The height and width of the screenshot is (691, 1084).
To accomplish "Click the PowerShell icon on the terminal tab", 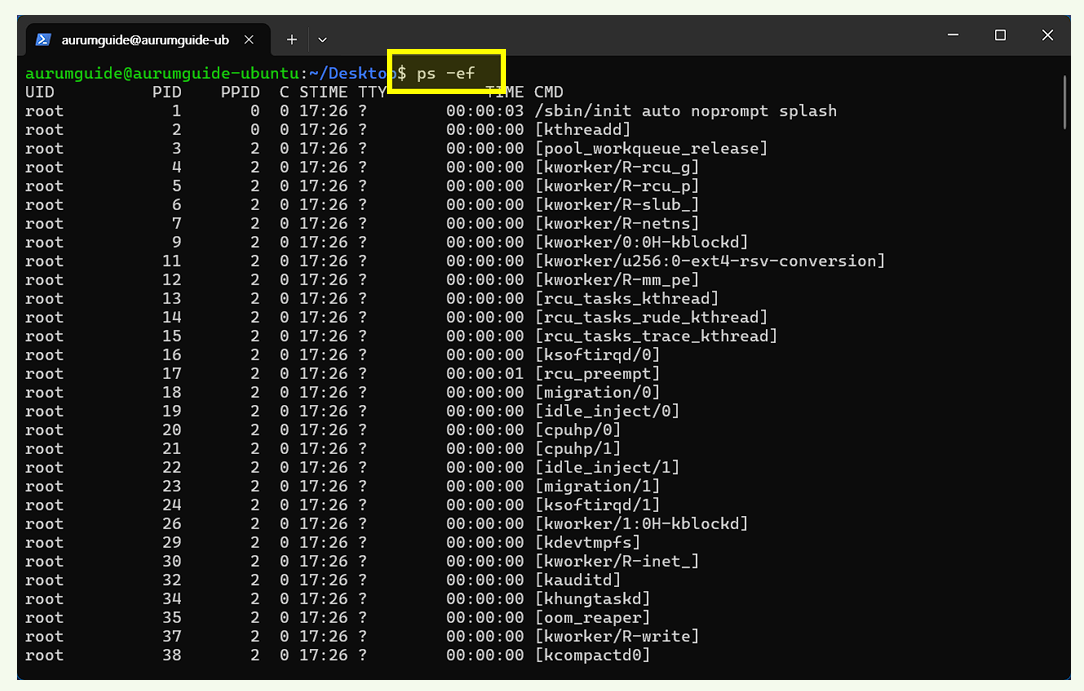I will (x=43, y=39).
